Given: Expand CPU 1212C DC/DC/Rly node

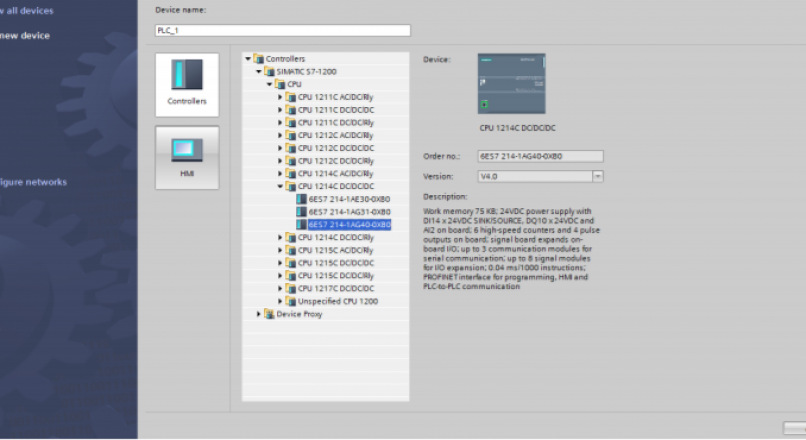Looking at the screenshot, I should tap(280, 161).
